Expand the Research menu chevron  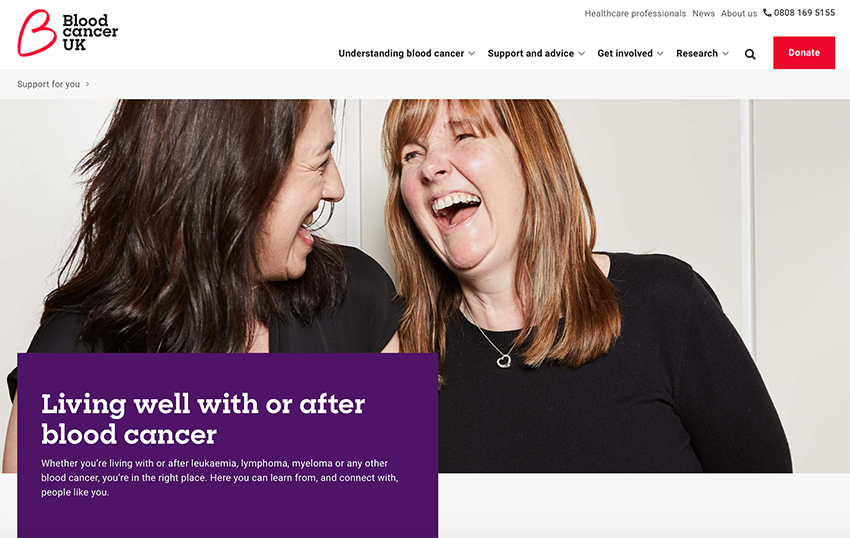click(725, 53)
